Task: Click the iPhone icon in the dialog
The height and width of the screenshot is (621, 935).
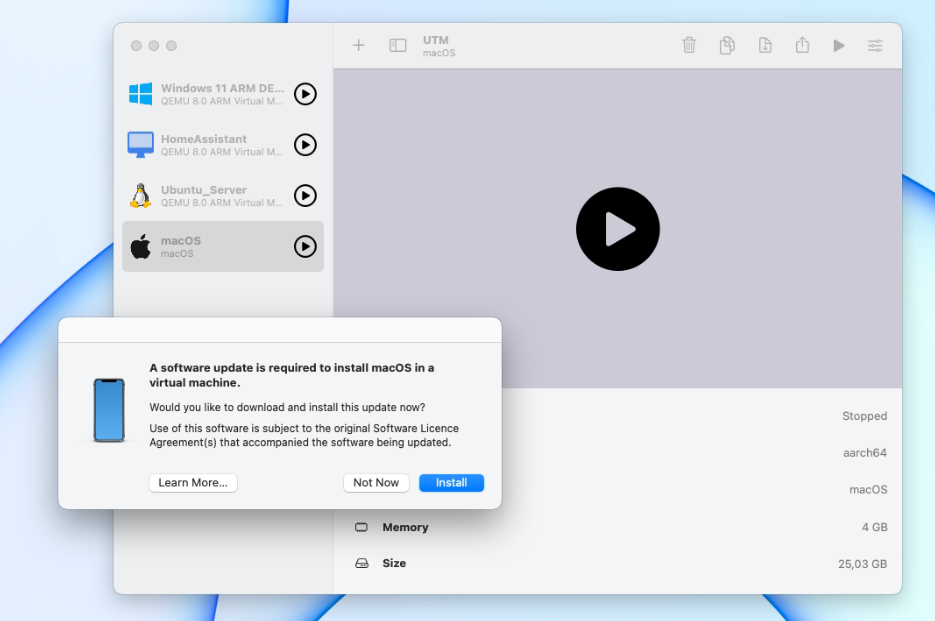Action: coord(109,410)
